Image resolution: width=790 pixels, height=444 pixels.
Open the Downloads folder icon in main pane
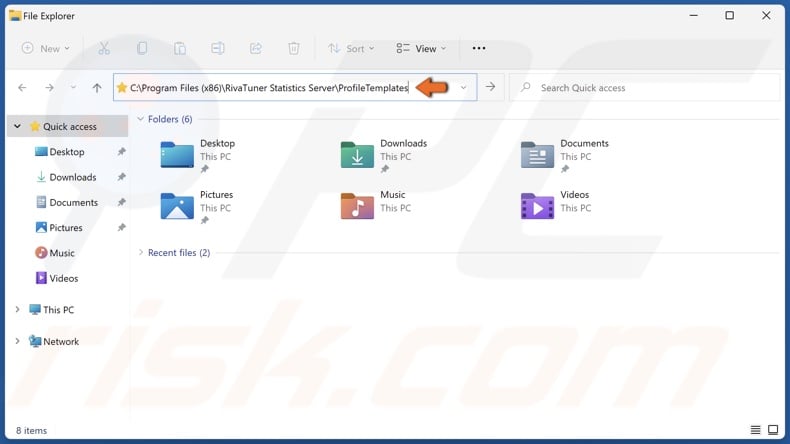pos(357,155)
